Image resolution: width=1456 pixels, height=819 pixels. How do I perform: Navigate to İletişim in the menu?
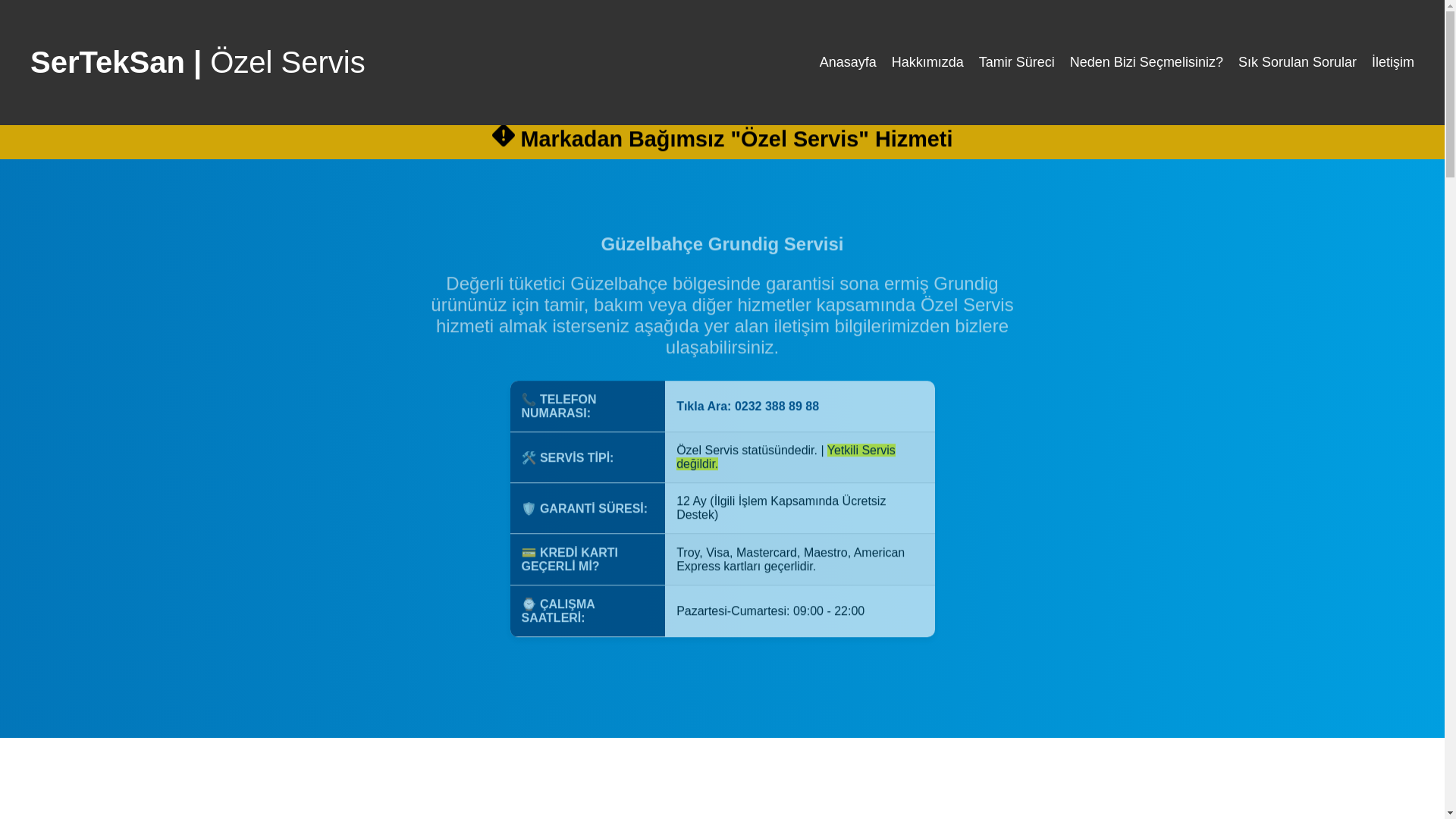(x=1392, y=62)
